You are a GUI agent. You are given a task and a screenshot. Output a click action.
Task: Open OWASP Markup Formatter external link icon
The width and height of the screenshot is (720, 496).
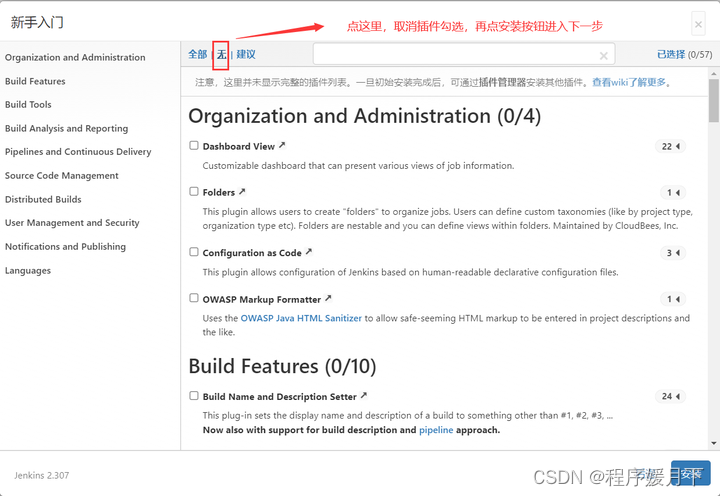pyautogui.click(x=328, y=298)
